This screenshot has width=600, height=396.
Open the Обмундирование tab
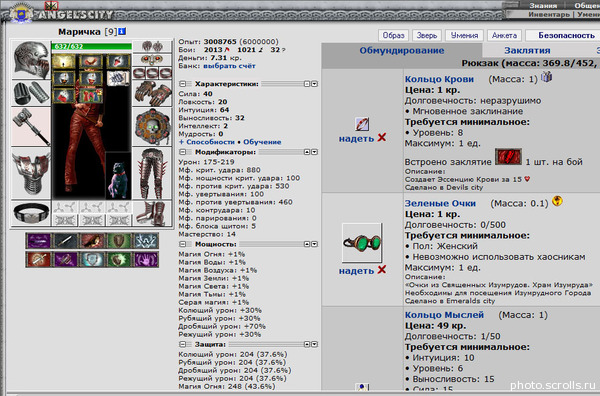401,51
